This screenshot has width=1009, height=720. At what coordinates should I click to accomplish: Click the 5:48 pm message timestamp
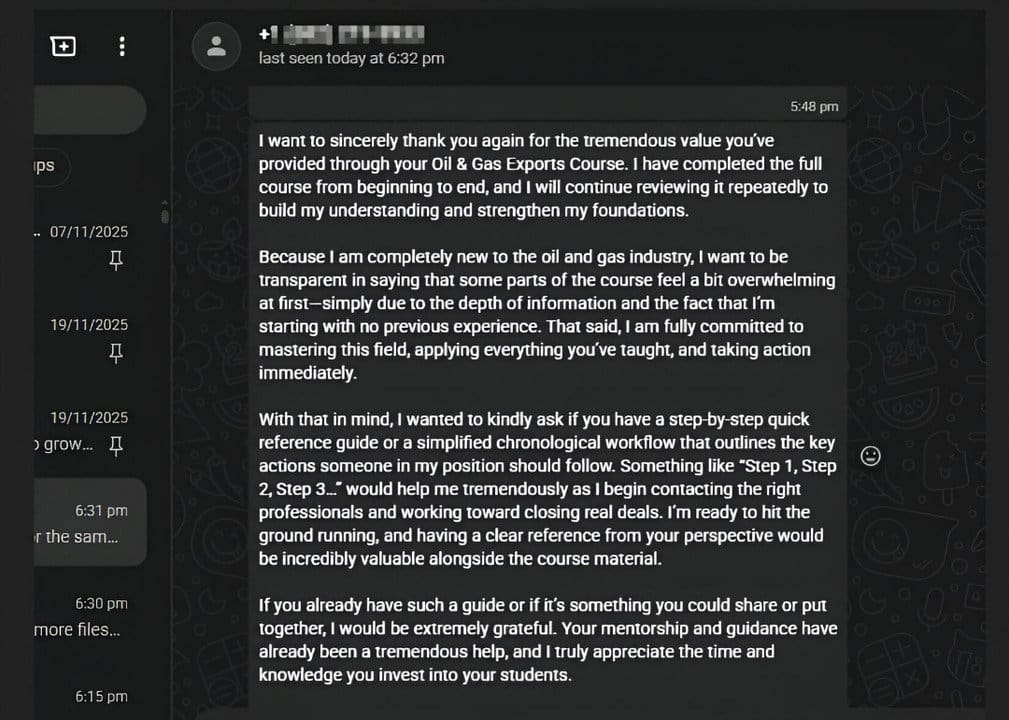814,106
